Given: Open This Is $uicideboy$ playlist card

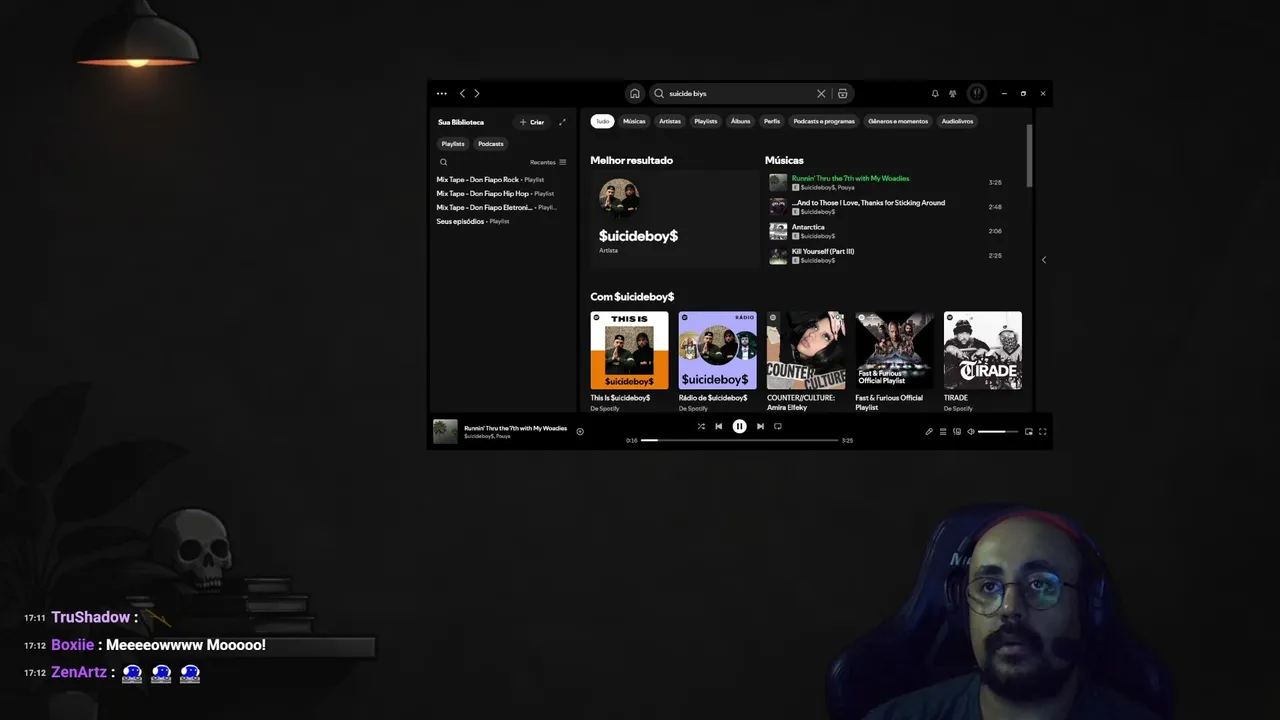Looking at the screenshot, I should click(x=629, y=360).
